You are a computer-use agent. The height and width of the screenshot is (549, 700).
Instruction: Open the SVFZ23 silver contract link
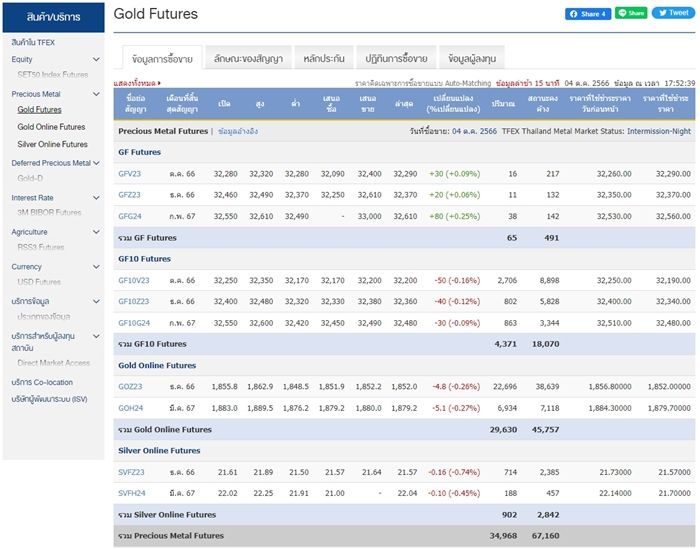pos(132,471)
